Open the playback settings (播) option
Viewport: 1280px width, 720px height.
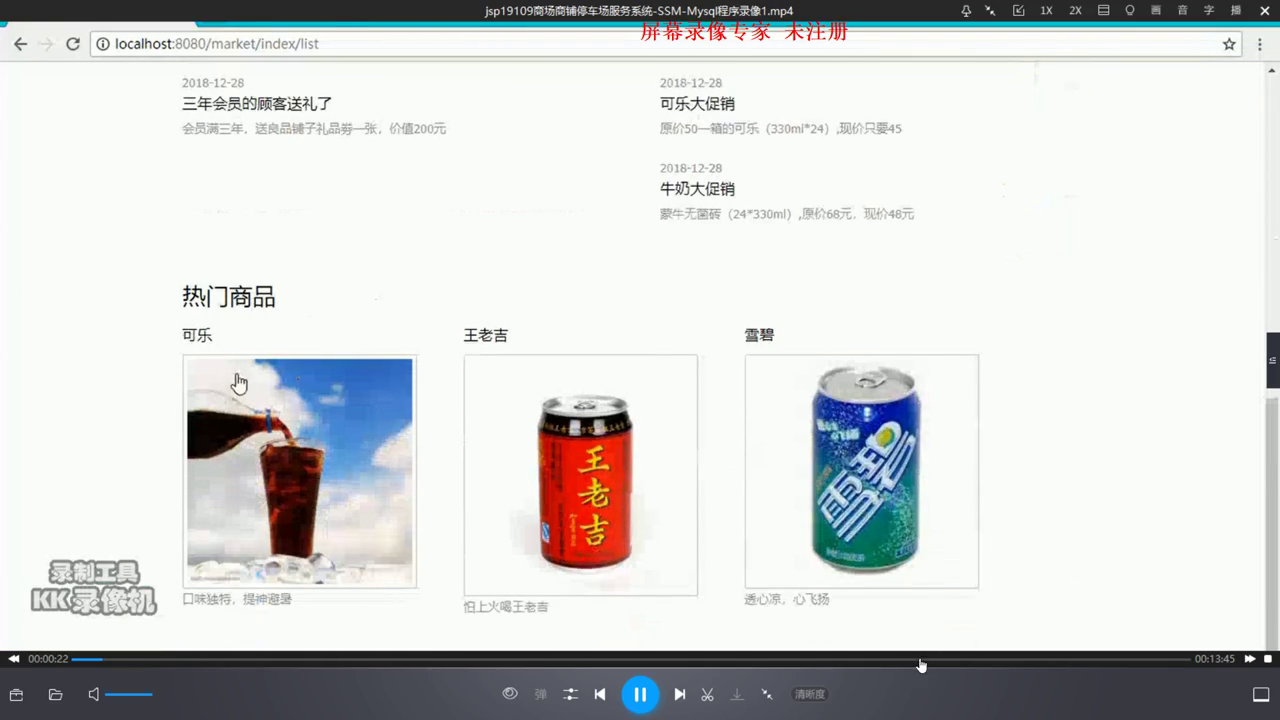pos(1235,10)
